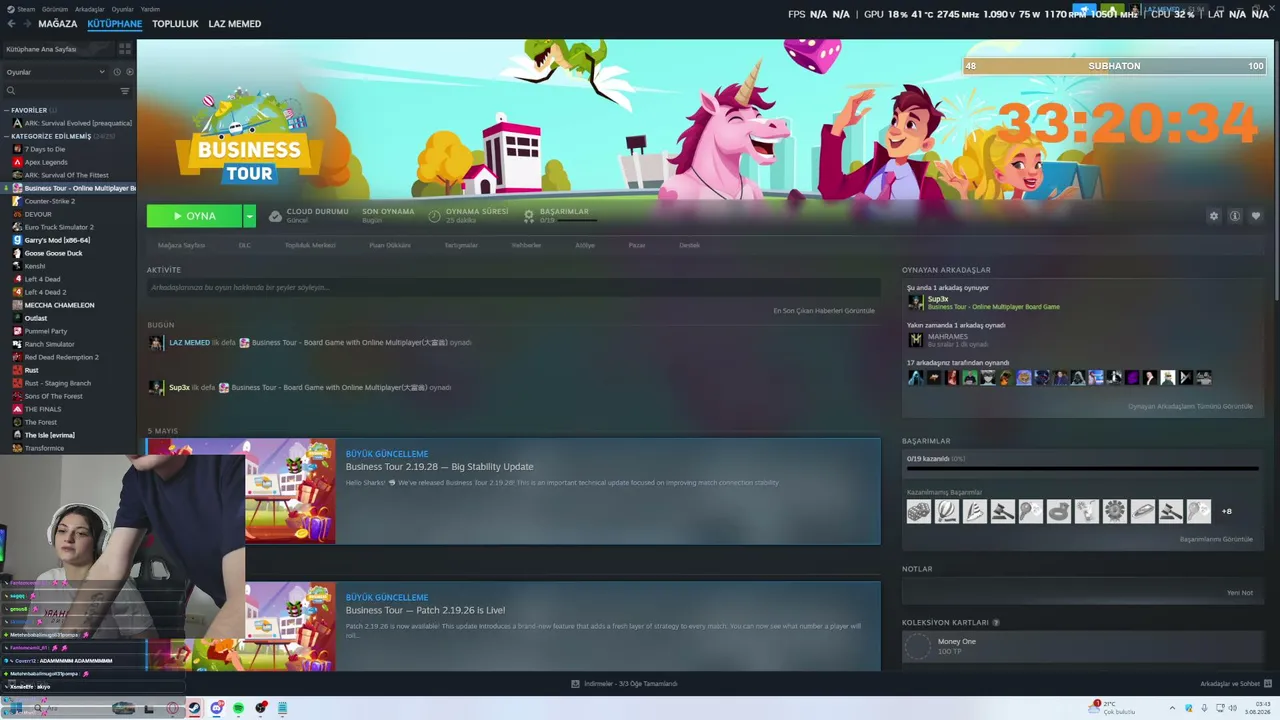1280x720 pixels.
Task: Click the Business Tour cloud status icon
Action: (275, 216)
